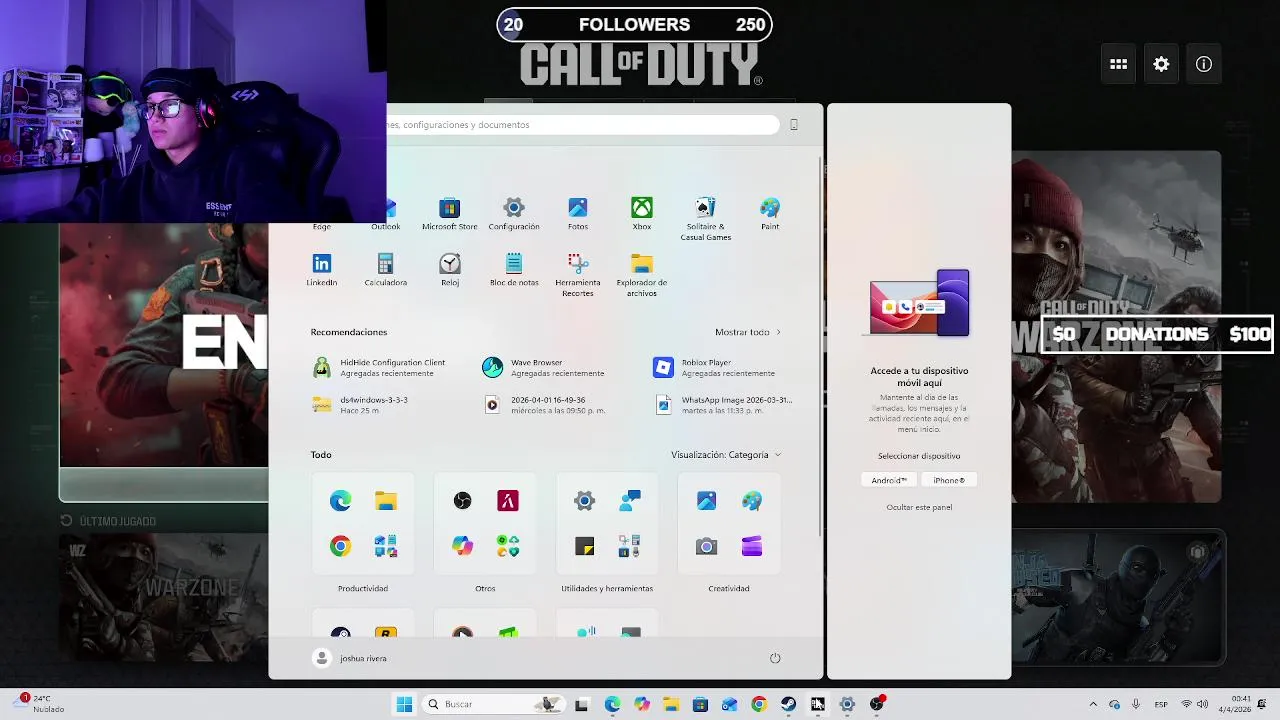Screen dimensions: 1280x720
Task: Launch OBS Studio in the Otros folder
Action: coord(462,501)
